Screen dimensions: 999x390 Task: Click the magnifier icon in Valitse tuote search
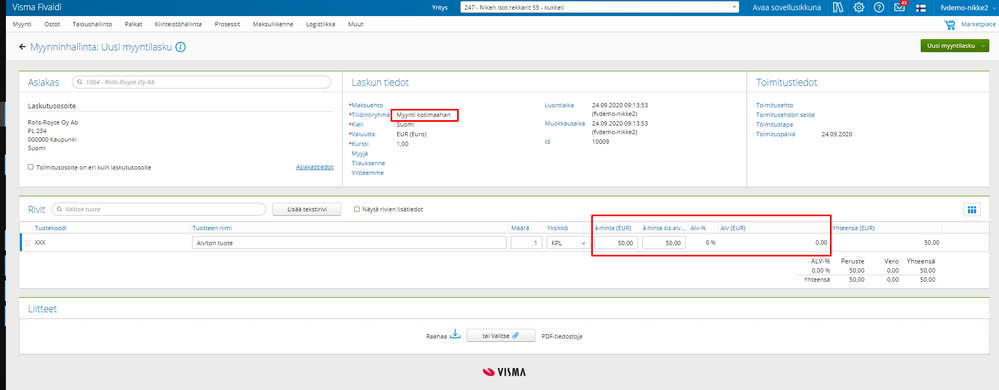[58, 210]
